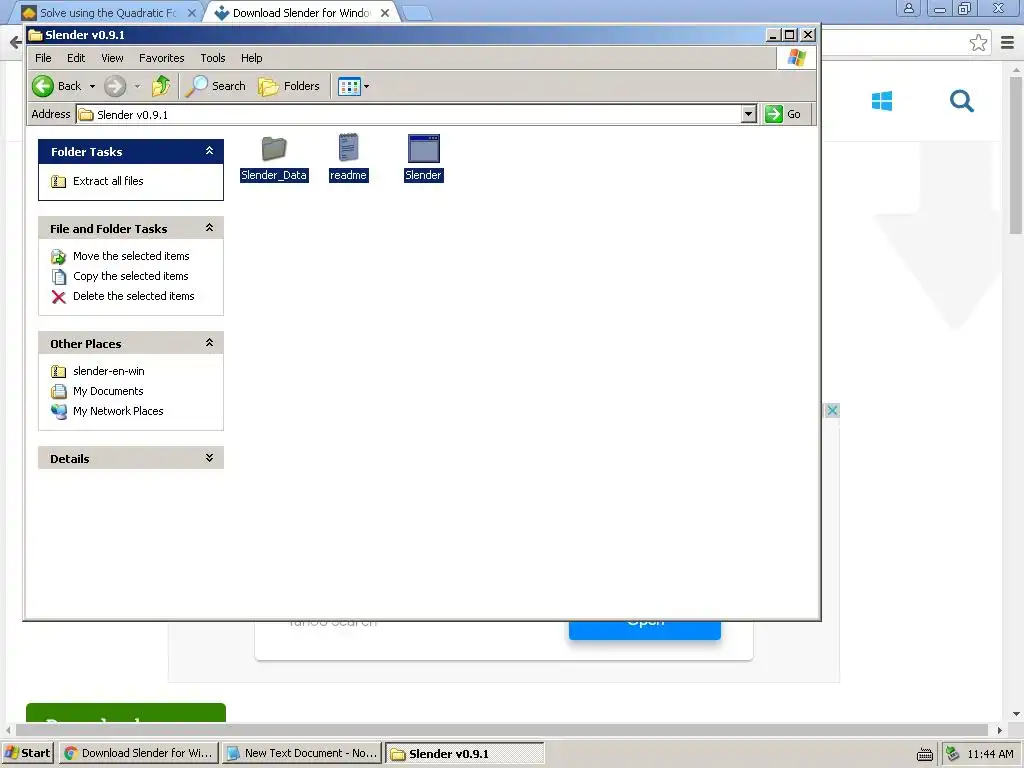Collapse the File and Folder Tasks panel
Image resolution: width=1024 pixels, height=768 pixels.
[x=210, y=228]
